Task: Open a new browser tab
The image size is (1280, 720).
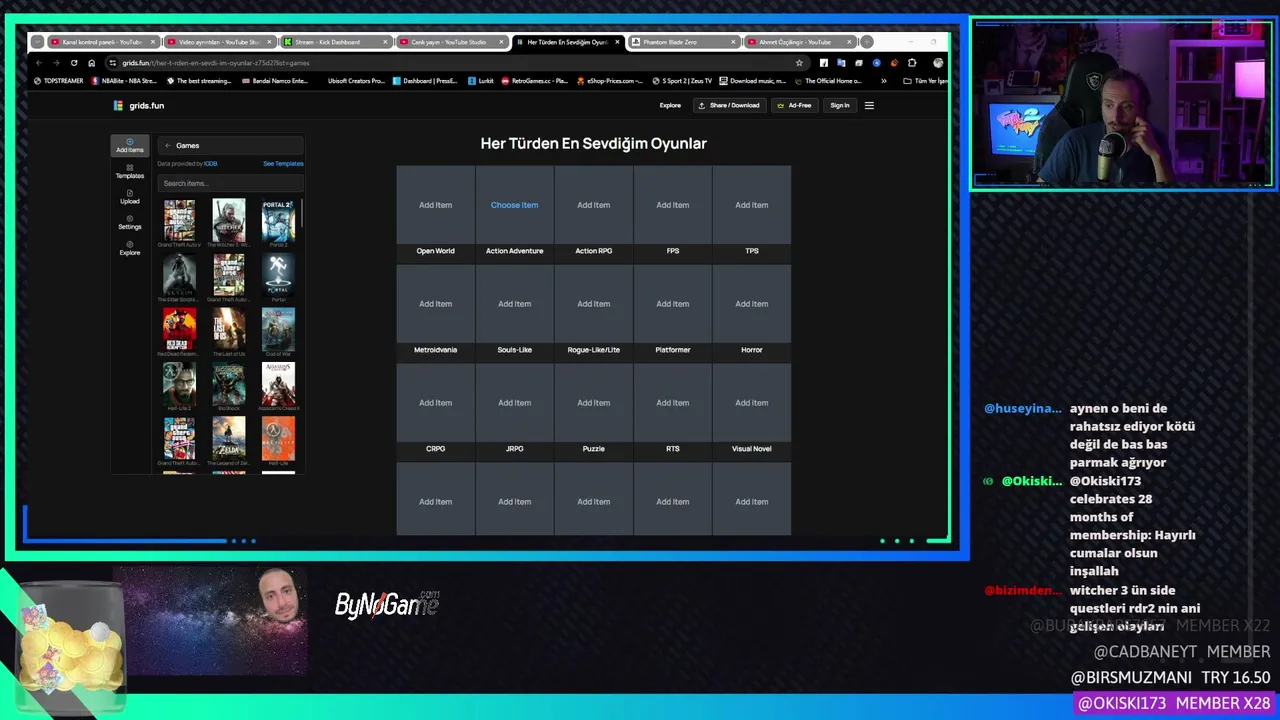Action: [867, 42]
